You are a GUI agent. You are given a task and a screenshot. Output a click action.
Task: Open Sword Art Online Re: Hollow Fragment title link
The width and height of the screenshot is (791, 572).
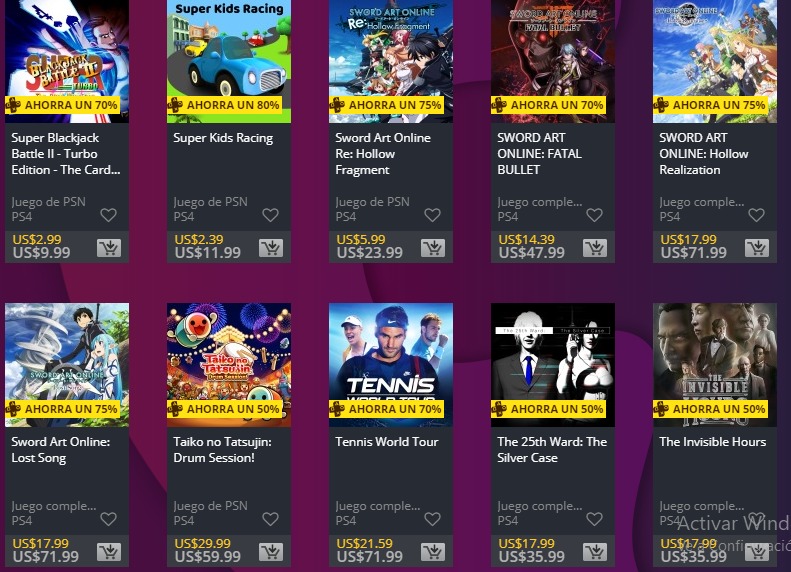383,154
